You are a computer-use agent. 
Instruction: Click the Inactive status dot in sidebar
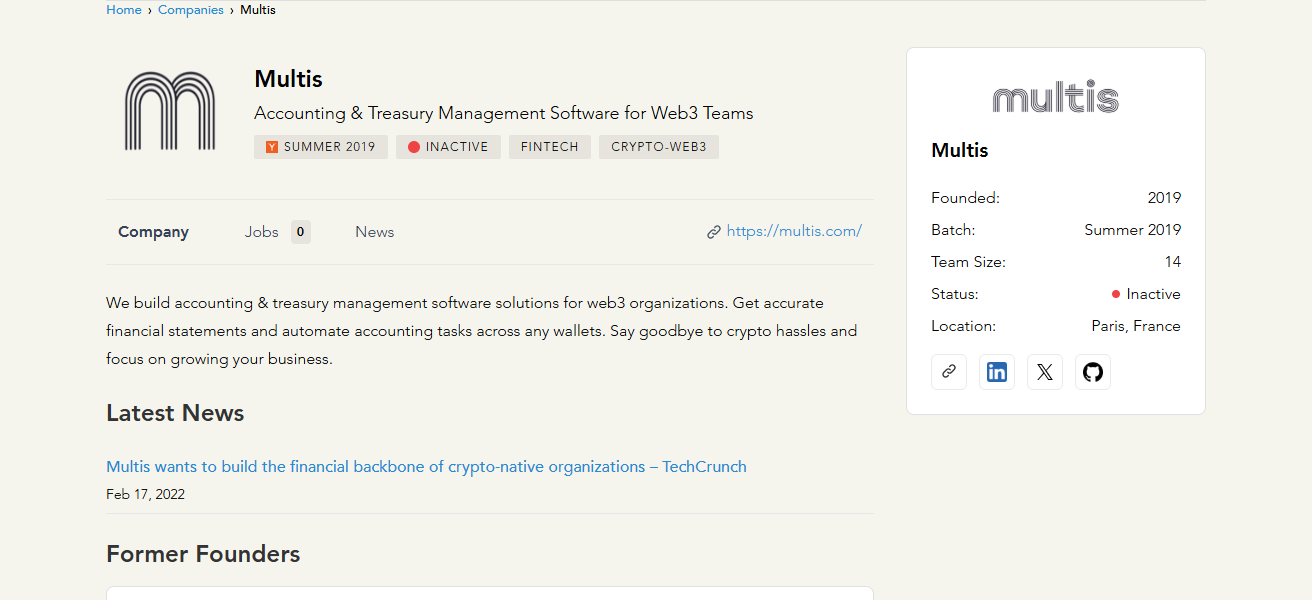[1116, 294]
